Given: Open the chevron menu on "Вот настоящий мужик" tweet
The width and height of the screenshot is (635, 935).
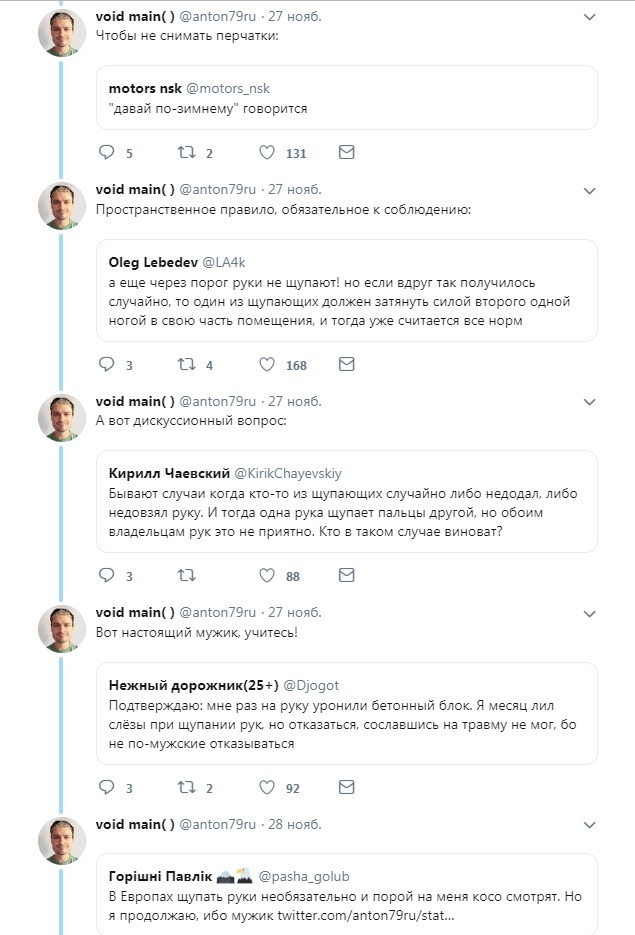Looking at the screenshot, I should [589, 613].
